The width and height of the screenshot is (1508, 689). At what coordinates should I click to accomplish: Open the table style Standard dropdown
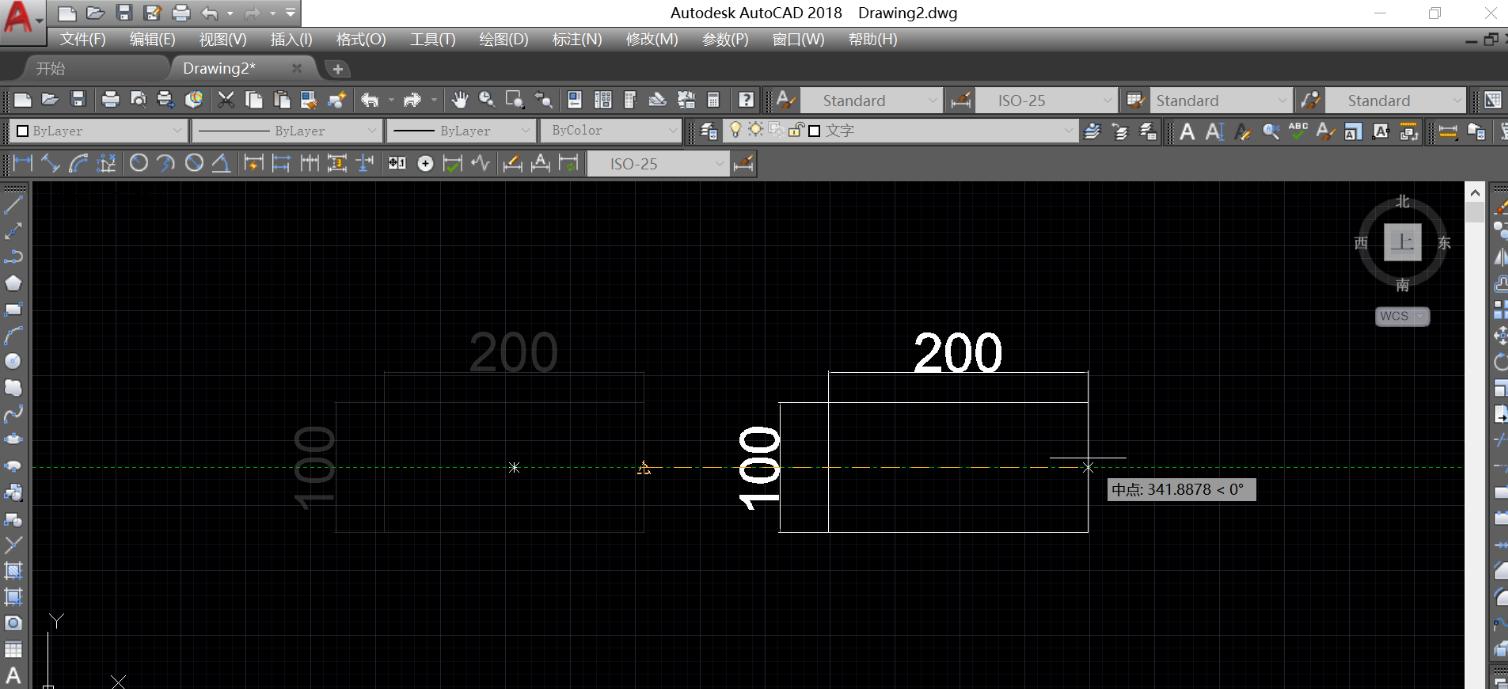(1220, 100)
